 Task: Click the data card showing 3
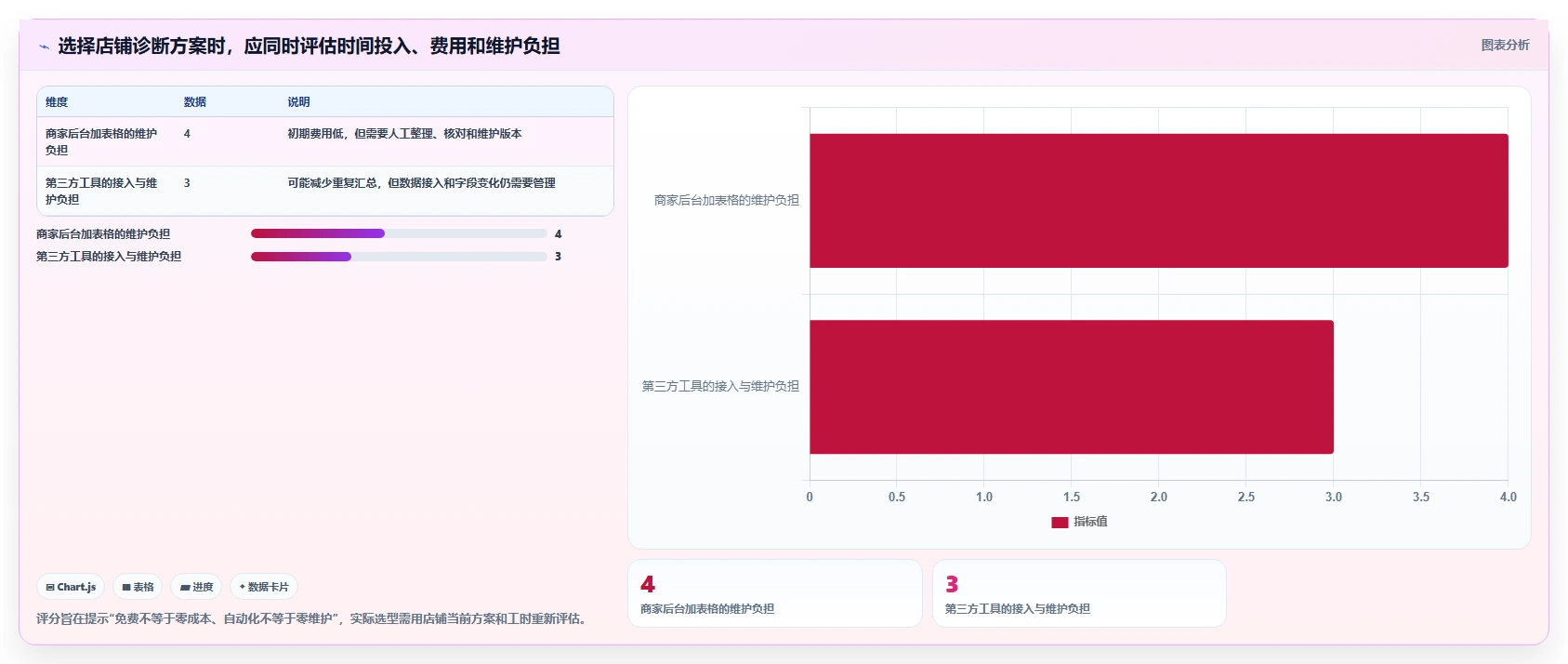click(x=1079, y=593)
